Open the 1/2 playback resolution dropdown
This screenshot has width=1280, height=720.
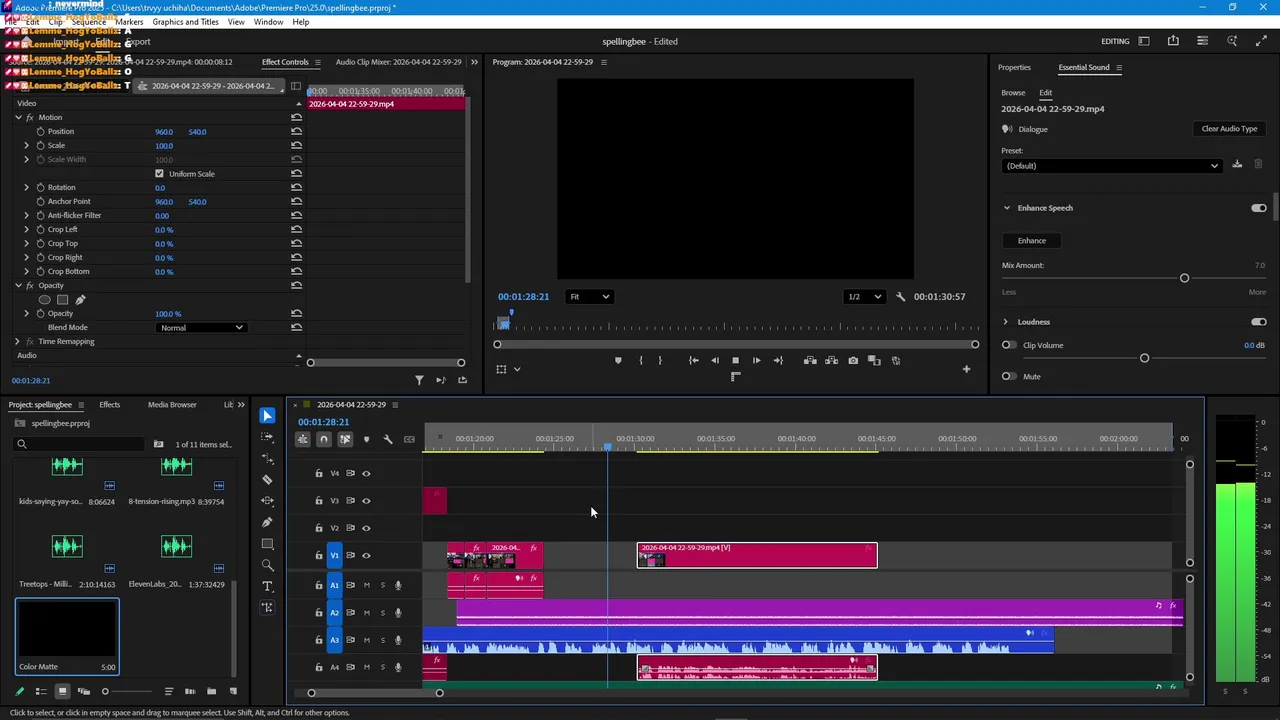[x=865, y=297]
